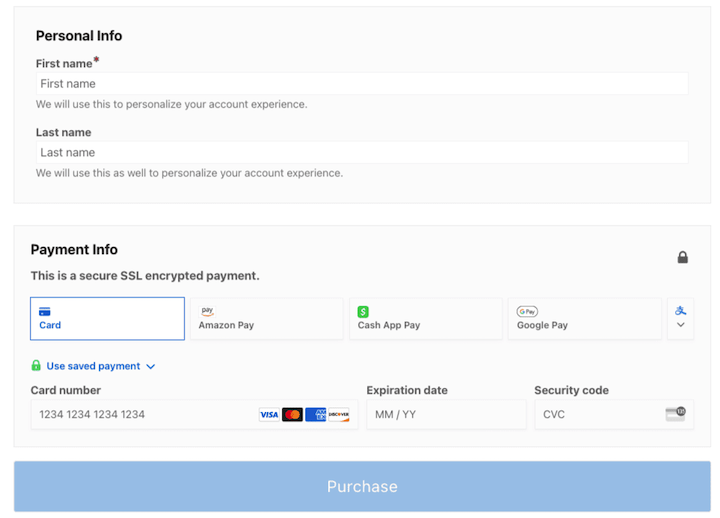Click the Mastercard logo

pyautogui.click(x=292, y=414)
